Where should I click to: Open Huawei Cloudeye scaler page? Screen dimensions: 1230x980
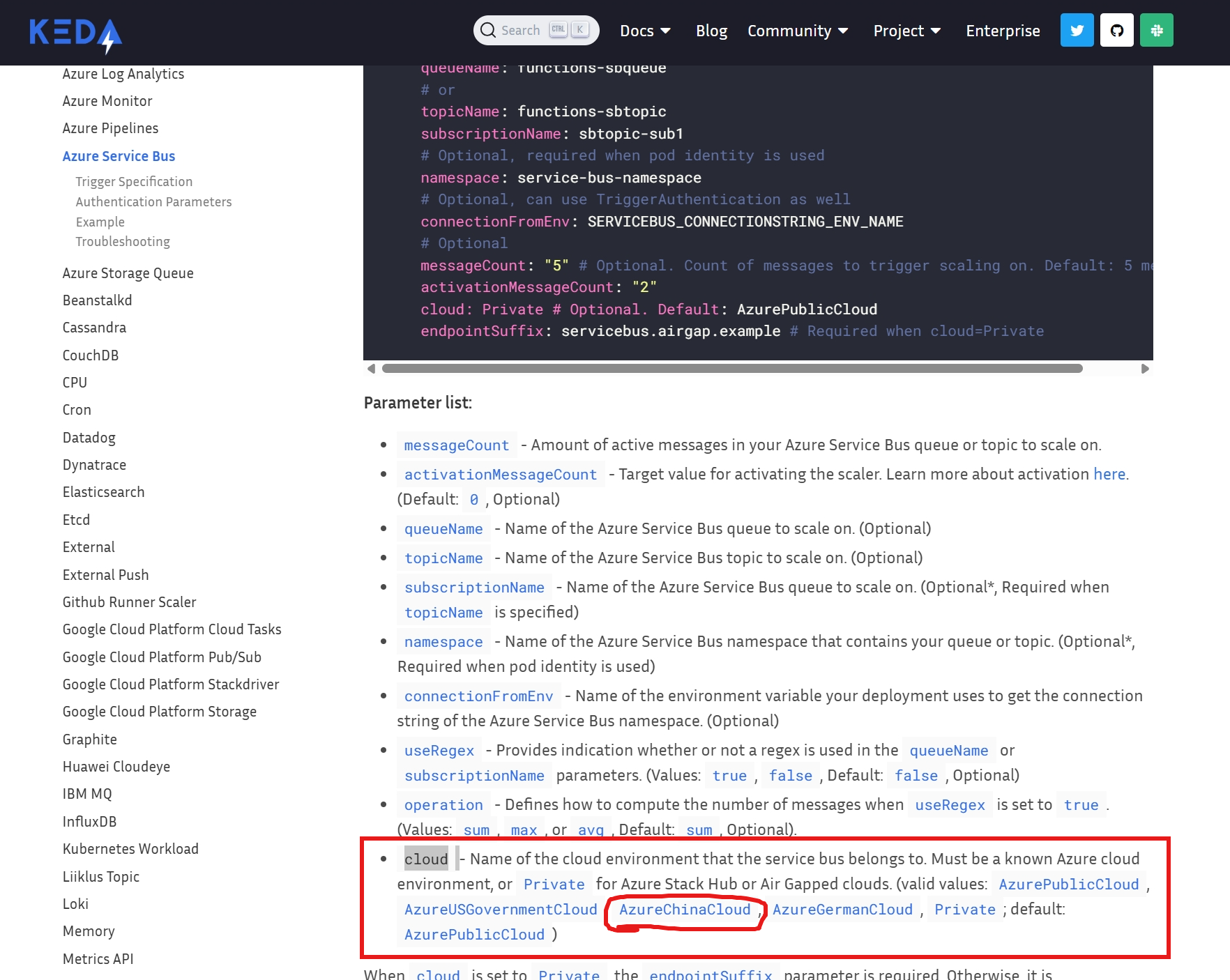coord(116,767)
